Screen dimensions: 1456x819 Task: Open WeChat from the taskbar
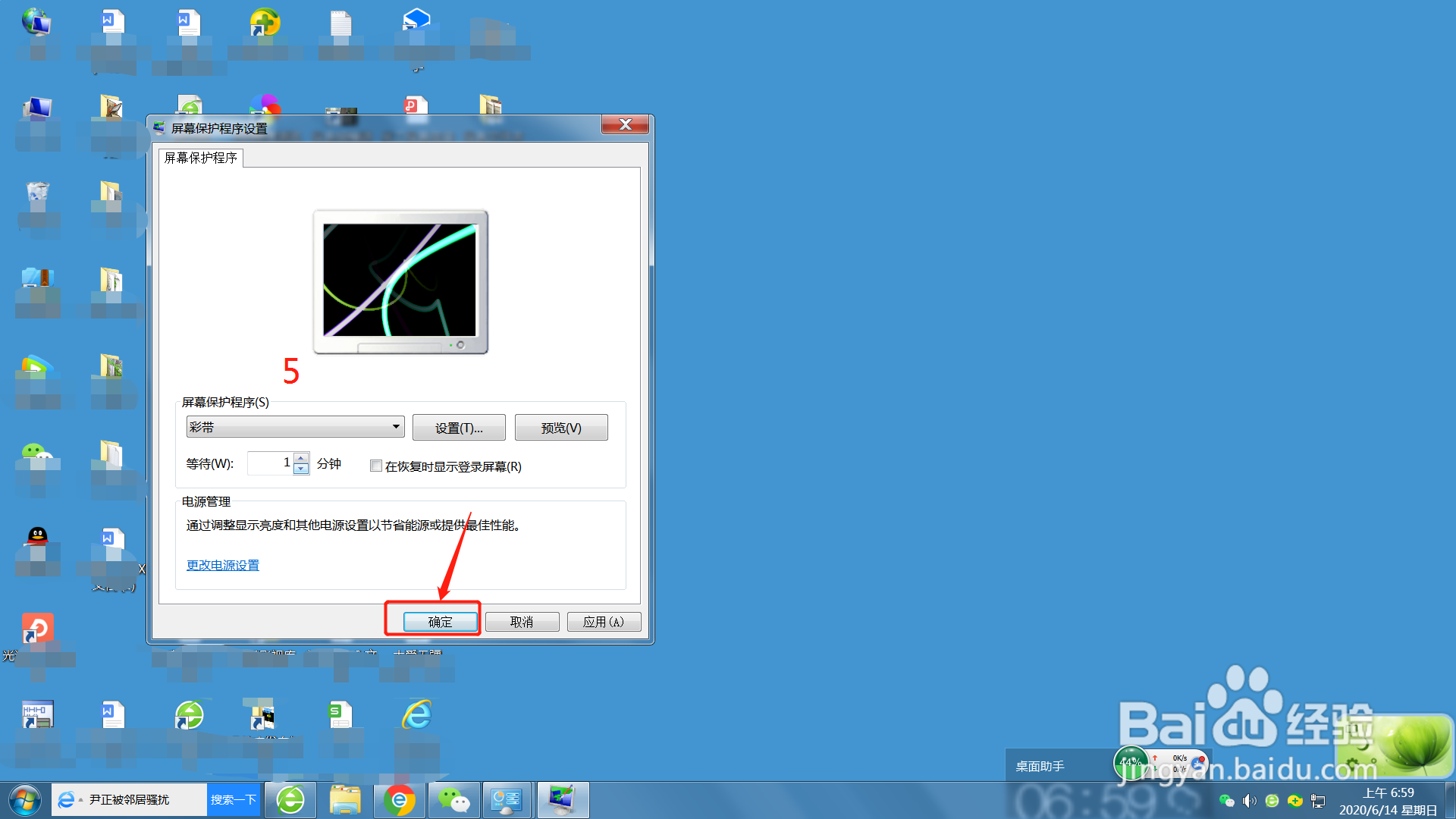click(453, 800)
